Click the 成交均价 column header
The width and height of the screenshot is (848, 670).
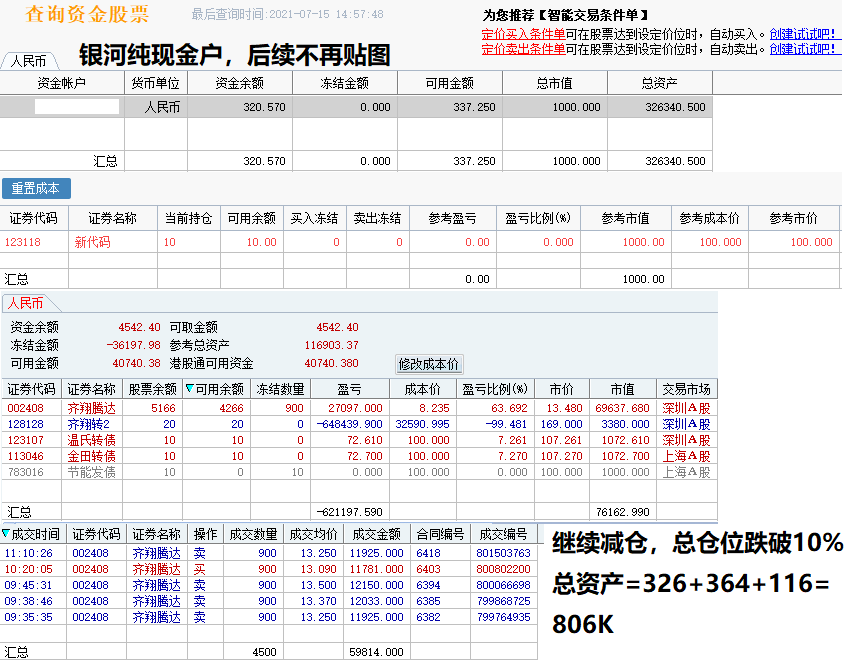tap(313, 534)
